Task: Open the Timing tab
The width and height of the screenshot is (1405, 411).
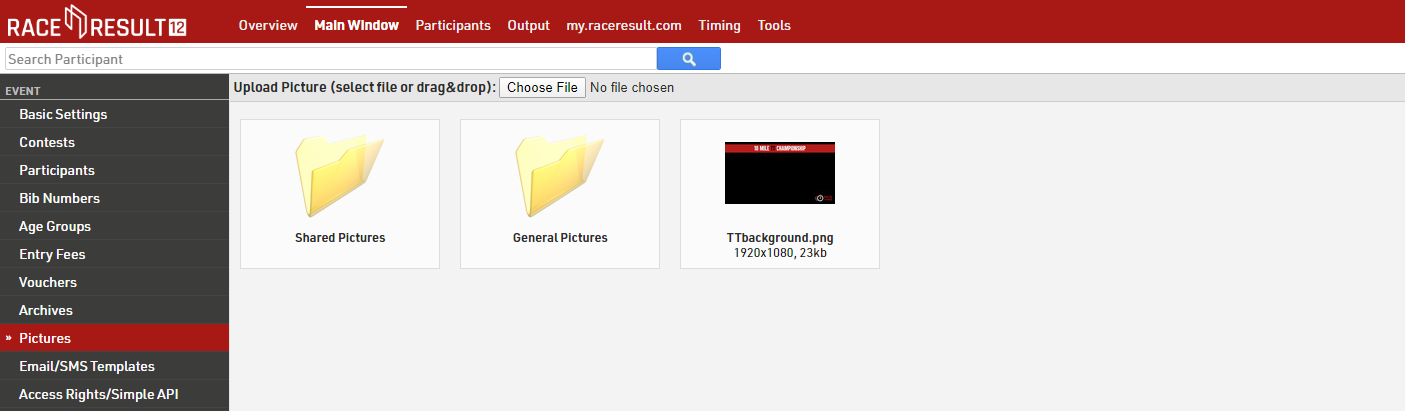Action: click(x=719, y=25)
